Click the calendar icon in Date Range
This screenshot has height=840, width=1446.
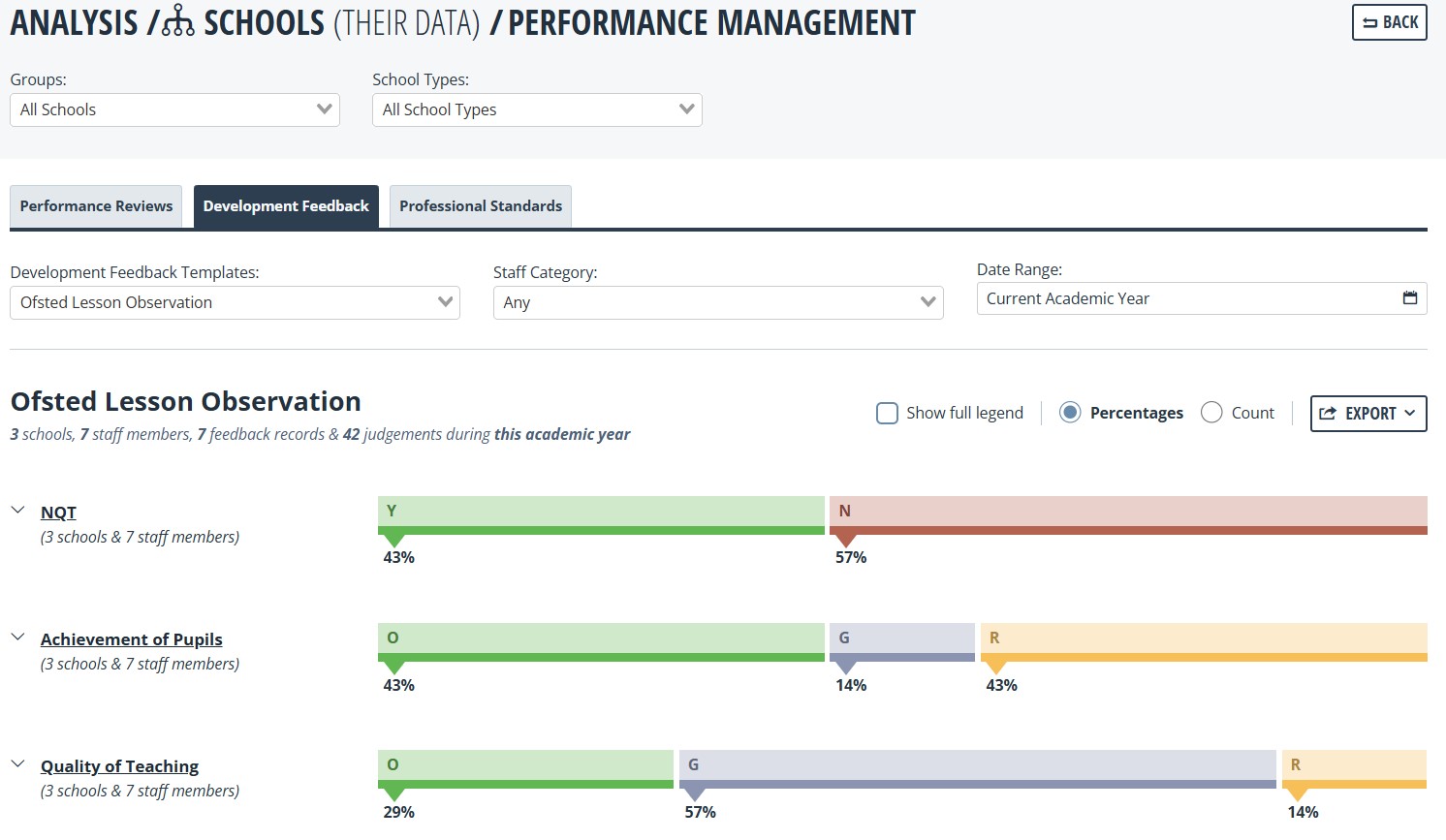[x=1410, y=298]
